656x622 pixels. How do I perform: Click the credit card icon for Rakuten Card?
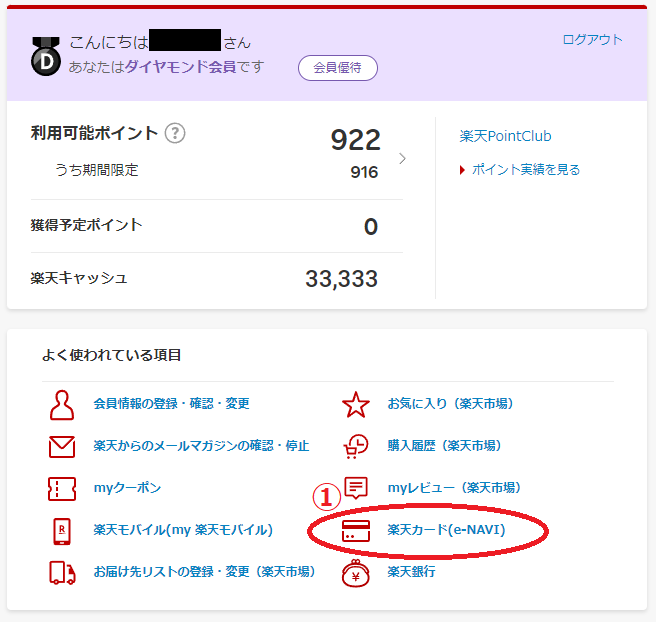(x=356, y=531)
